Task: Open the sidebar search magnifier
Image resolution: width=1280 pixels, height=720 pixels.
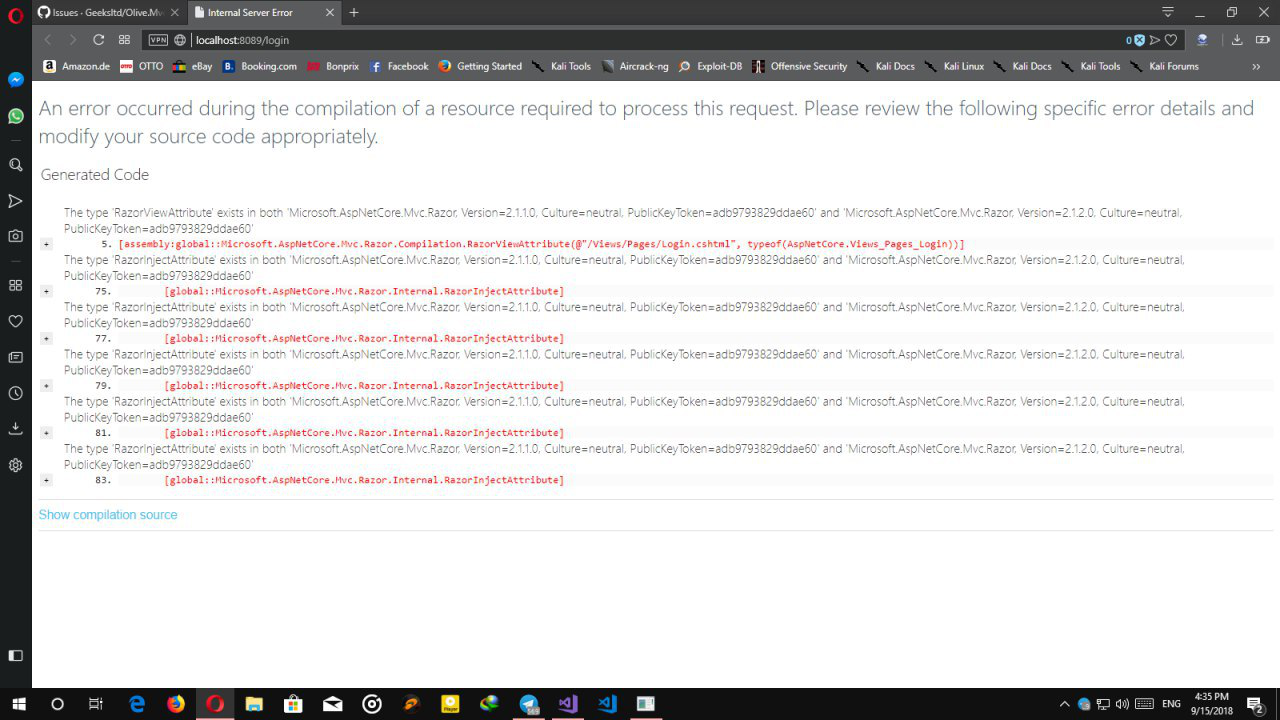Action: (x=16, y=165)
